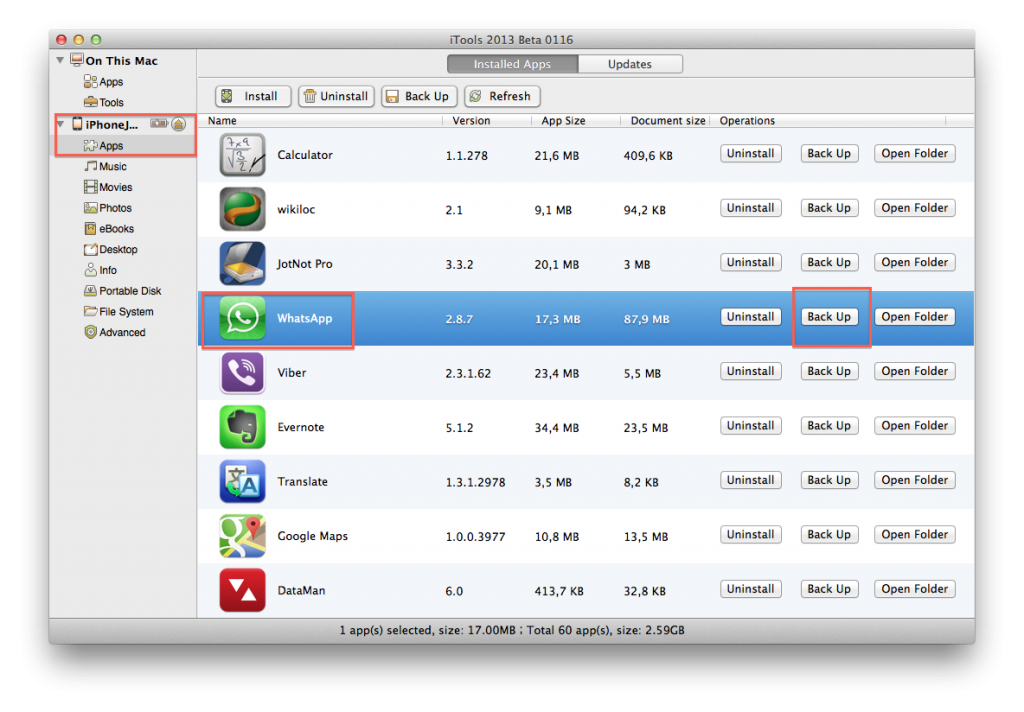Select the WhatsApp app icon
The image size is (1024, 712).
(242, 318)
